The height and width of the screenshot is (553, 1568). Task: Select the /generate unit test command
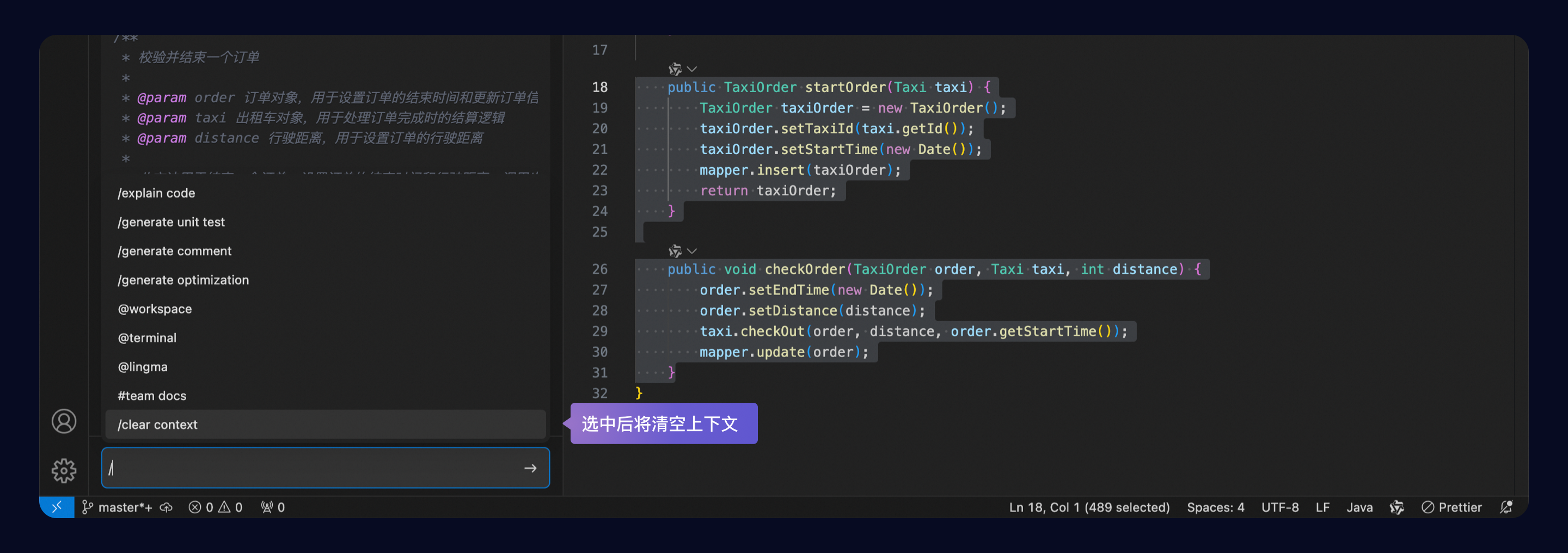[x=325, y=222]
